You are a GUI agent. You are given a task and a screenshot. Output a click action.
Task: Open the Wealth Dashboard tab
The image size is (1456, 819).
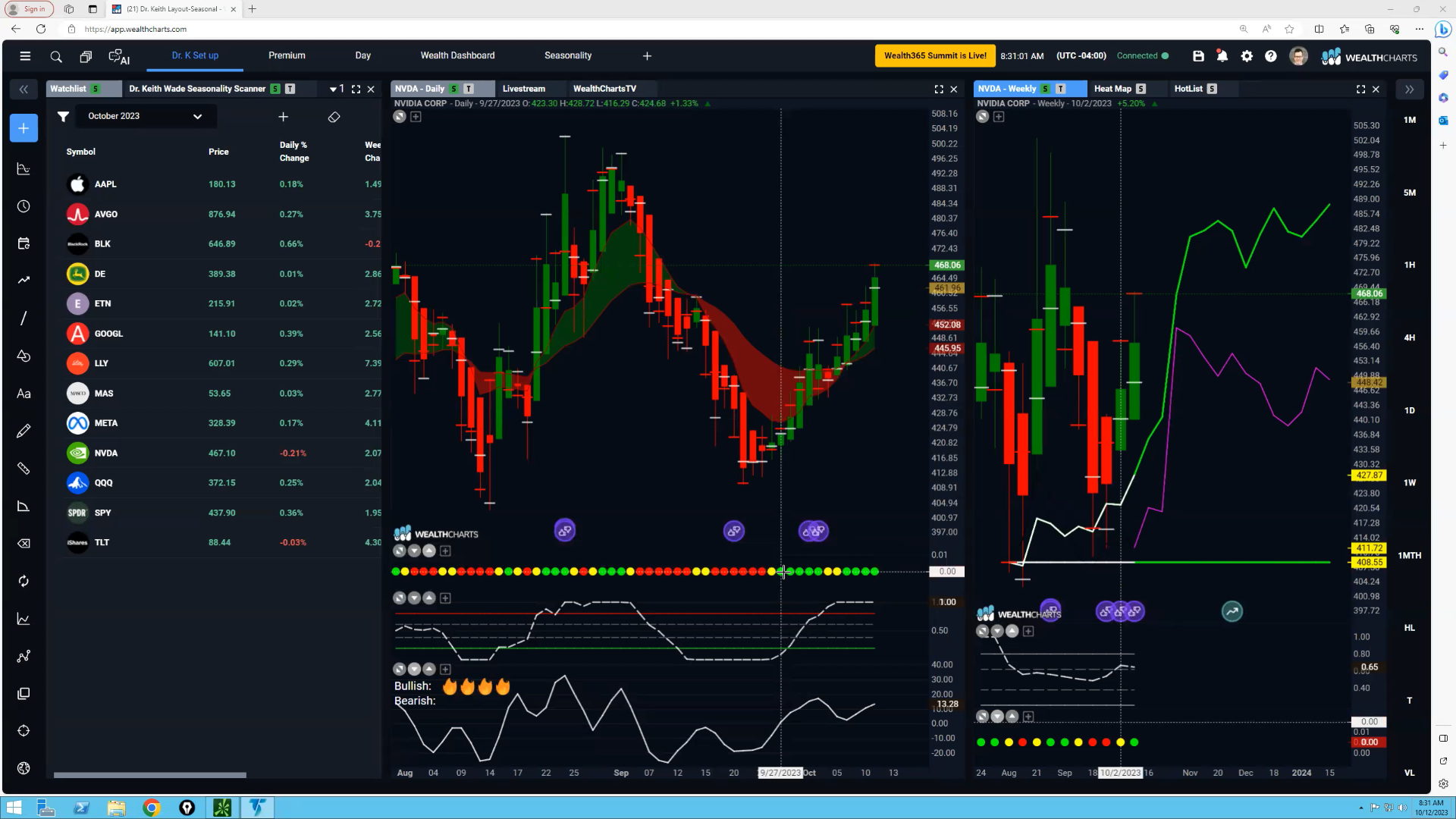coord(457,55)
